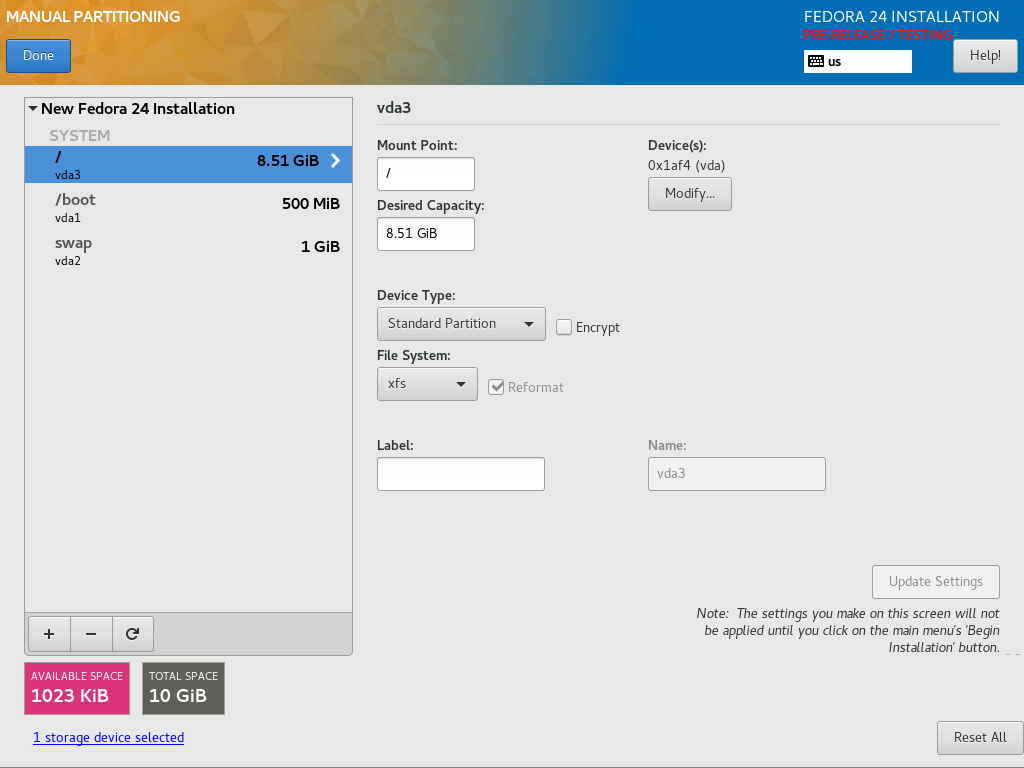
Task: Click the Update Settings button
Action: 935,582
